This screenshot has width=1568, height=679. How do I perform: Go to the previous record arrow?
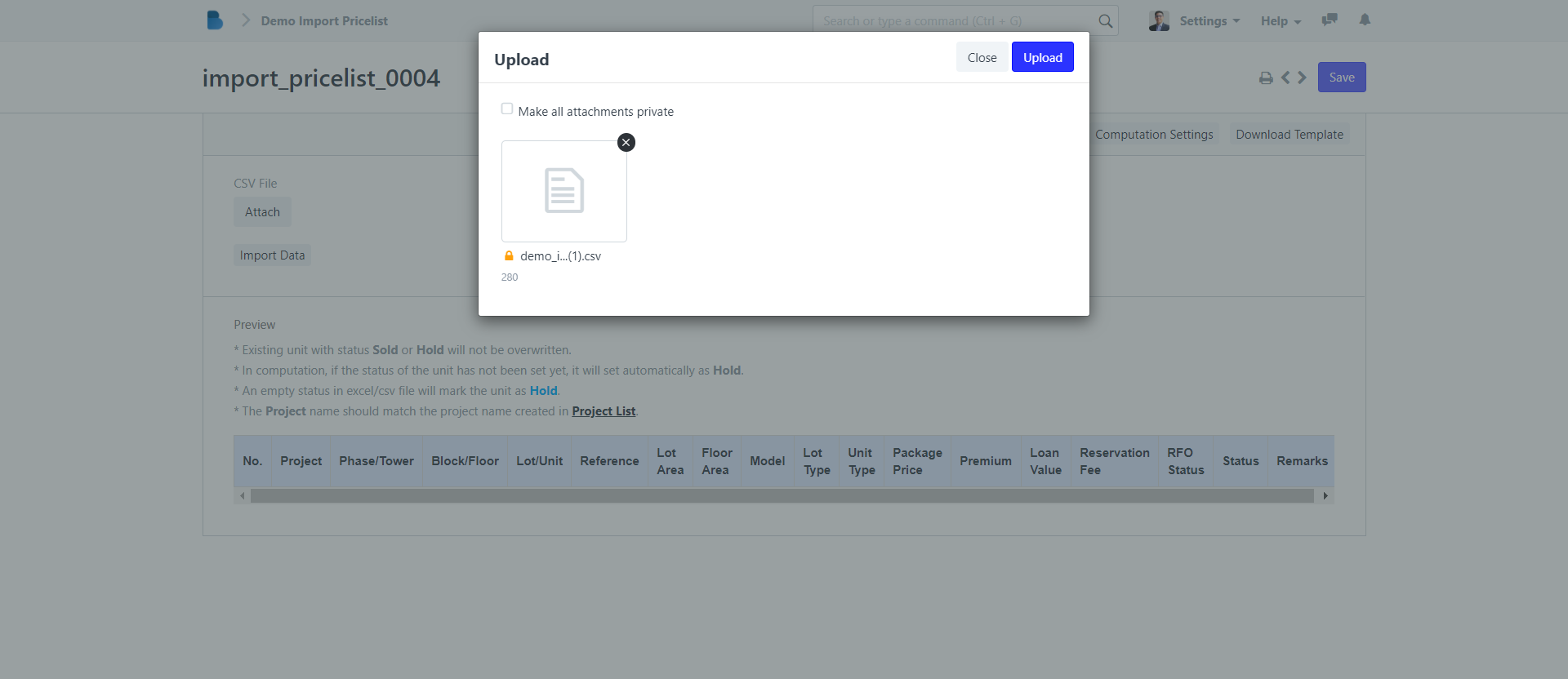click(1285, 78)
